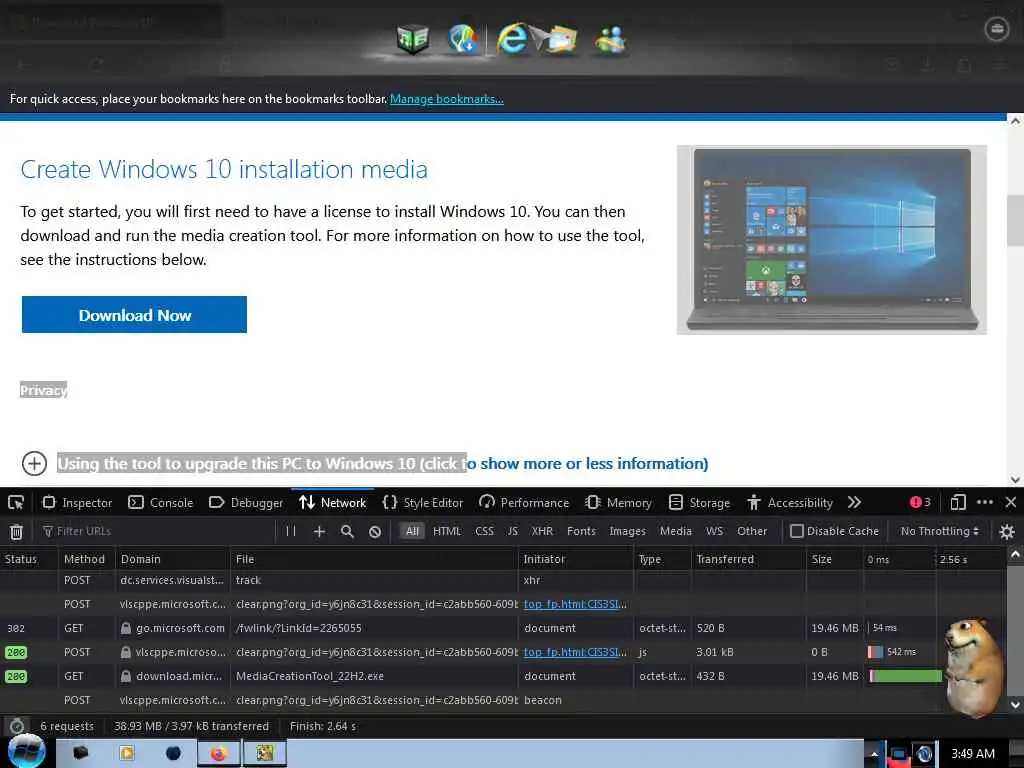Open the Debugger tab

tap(246, 502)
